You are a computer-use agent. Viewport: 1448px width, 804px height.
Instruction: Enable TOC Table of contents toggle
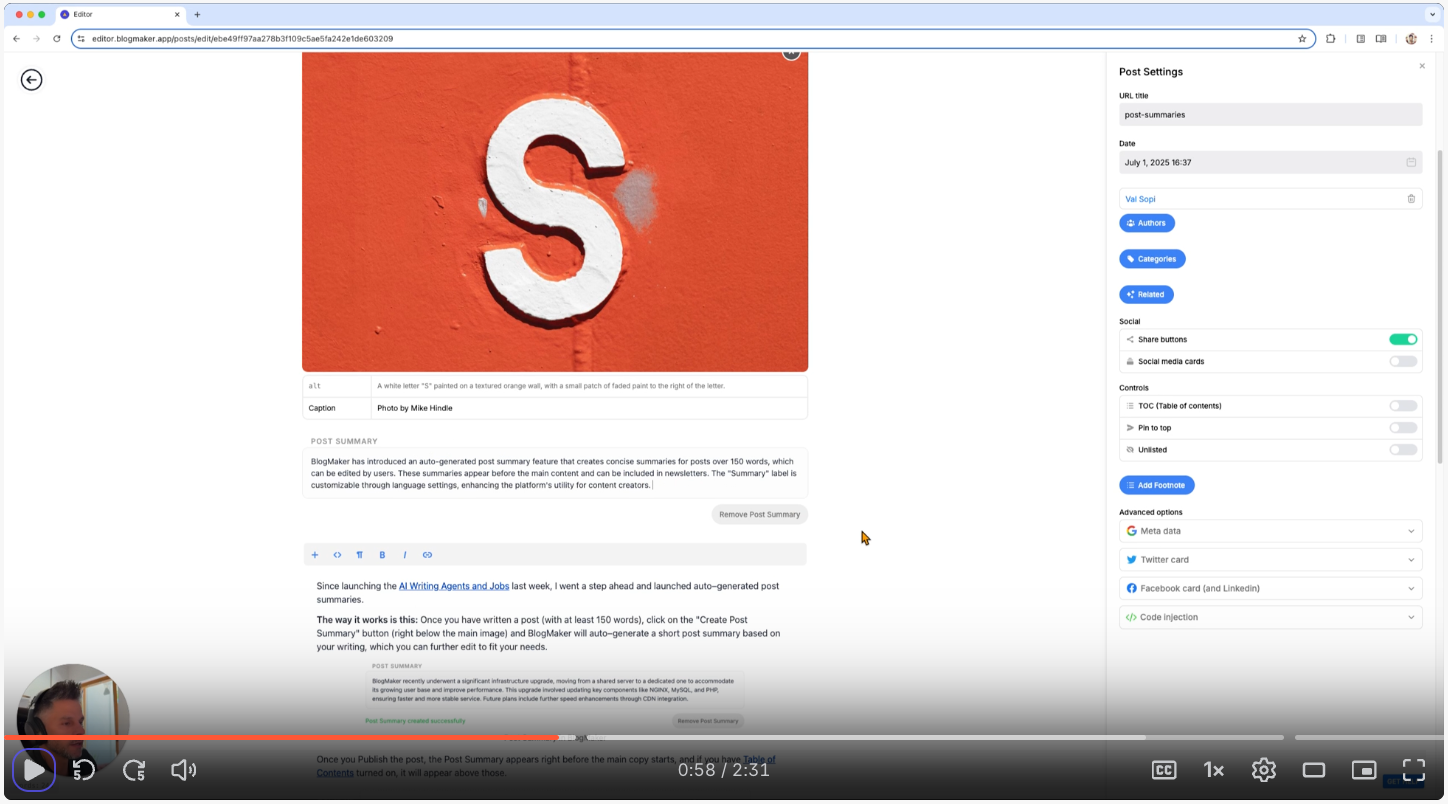click(x=1403, y=406)
